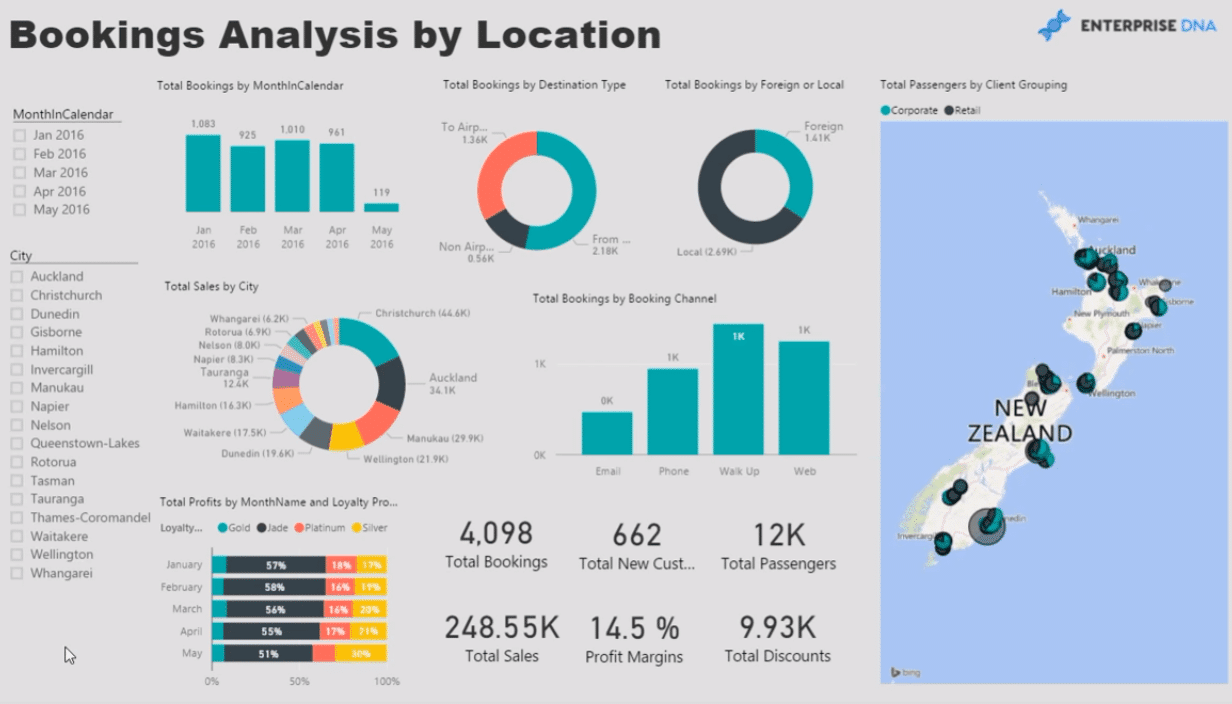Click the Manukau slice in sales donut

click(x=378, y=422)
